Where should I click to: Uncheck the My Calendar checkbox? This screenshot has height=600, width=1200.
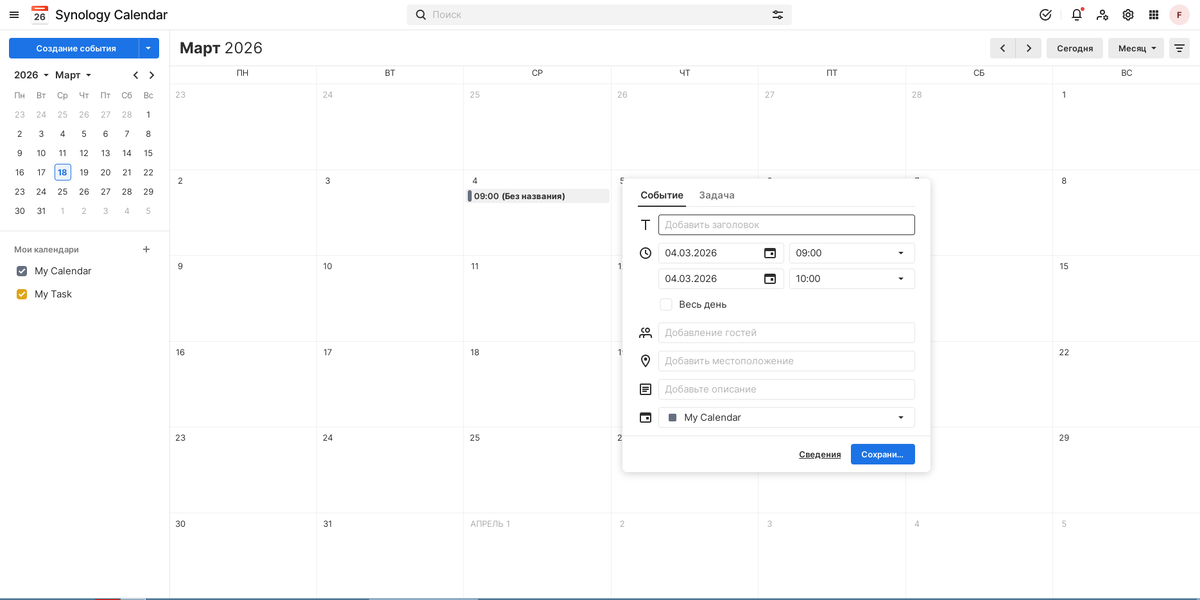click(22, 271)
